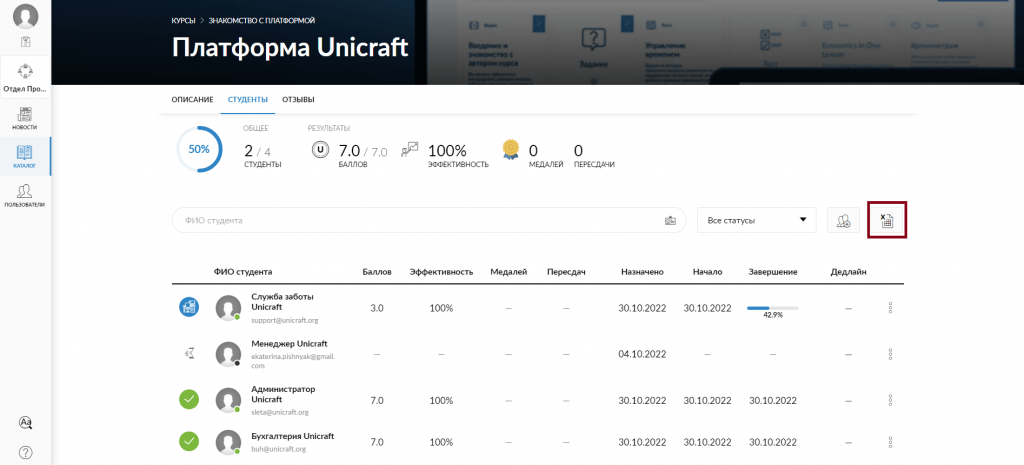Open Менеджер Unicraft student name

coord(289,344)
